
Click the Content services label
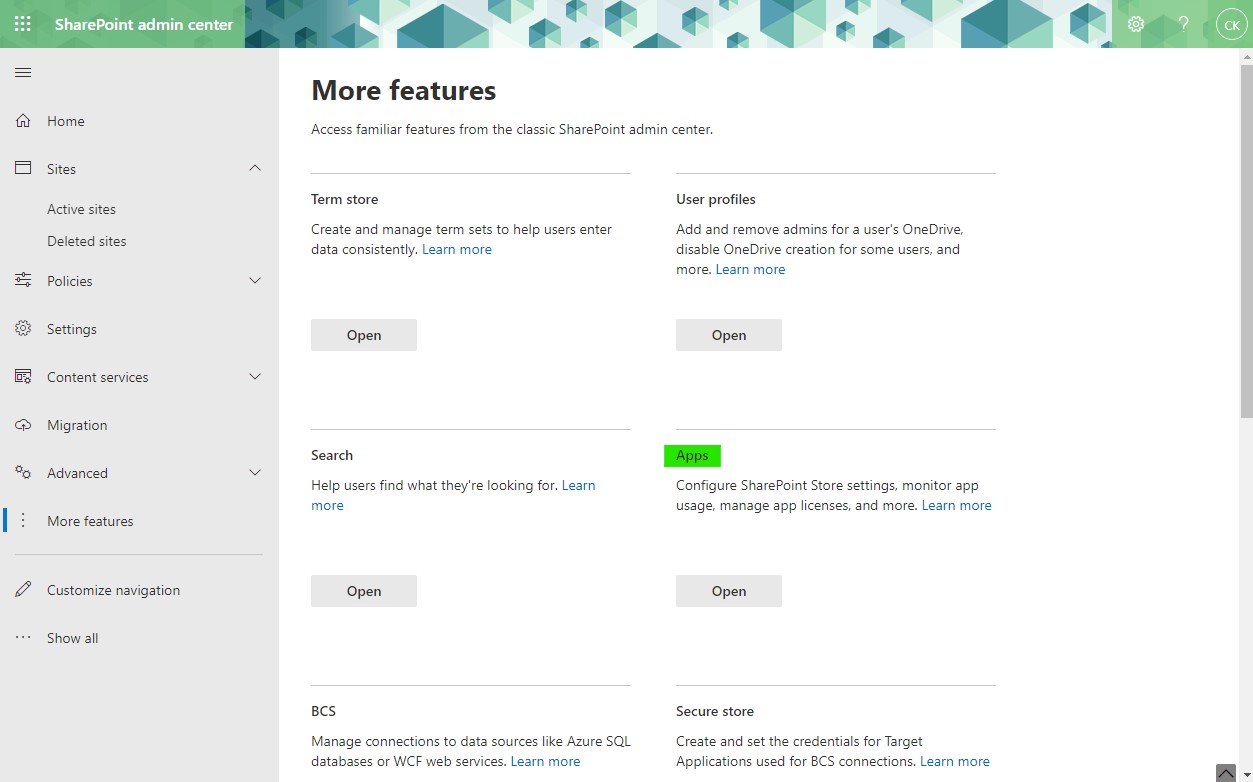(98, 377)
